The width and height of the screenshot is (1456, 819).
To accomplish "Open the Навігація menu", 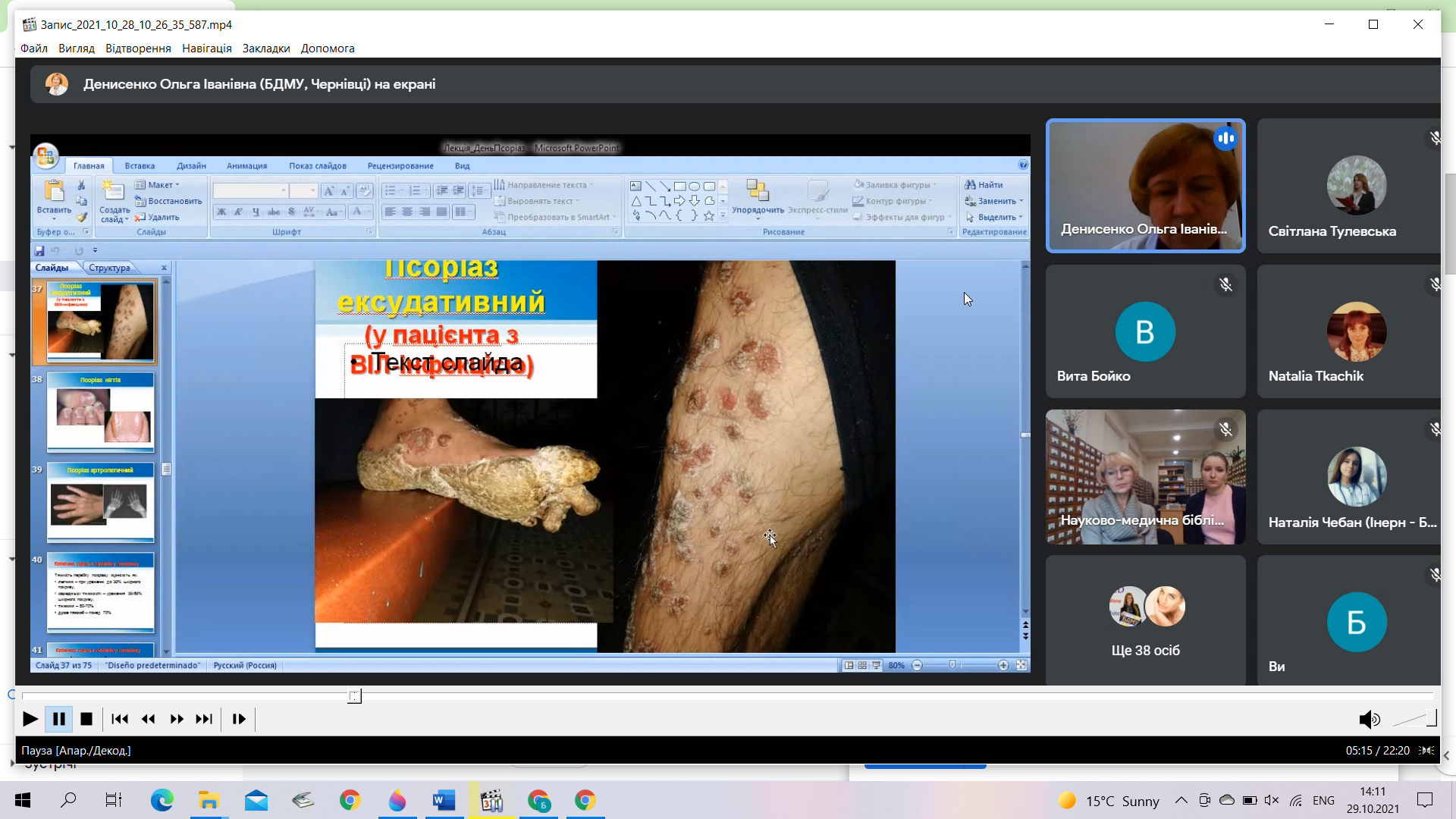I will coord(206,48).
